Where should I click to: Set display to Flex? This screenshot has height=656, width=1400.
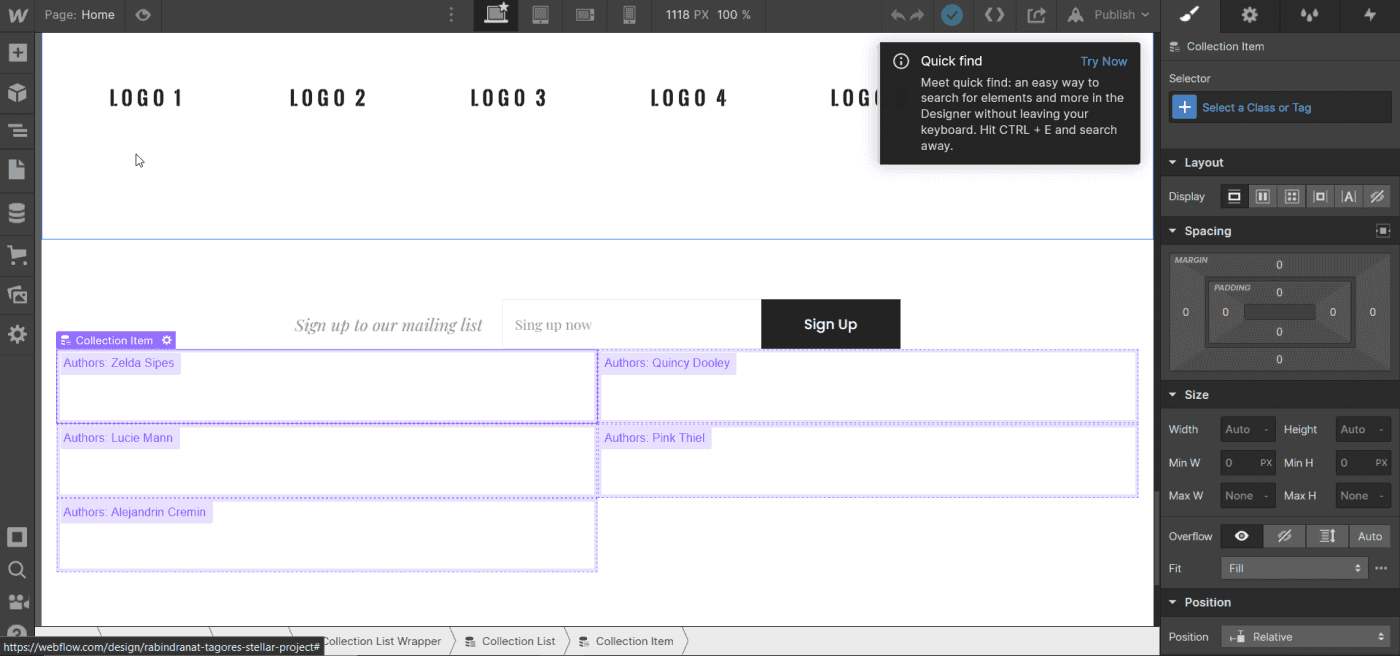(x=1263, y=196)
